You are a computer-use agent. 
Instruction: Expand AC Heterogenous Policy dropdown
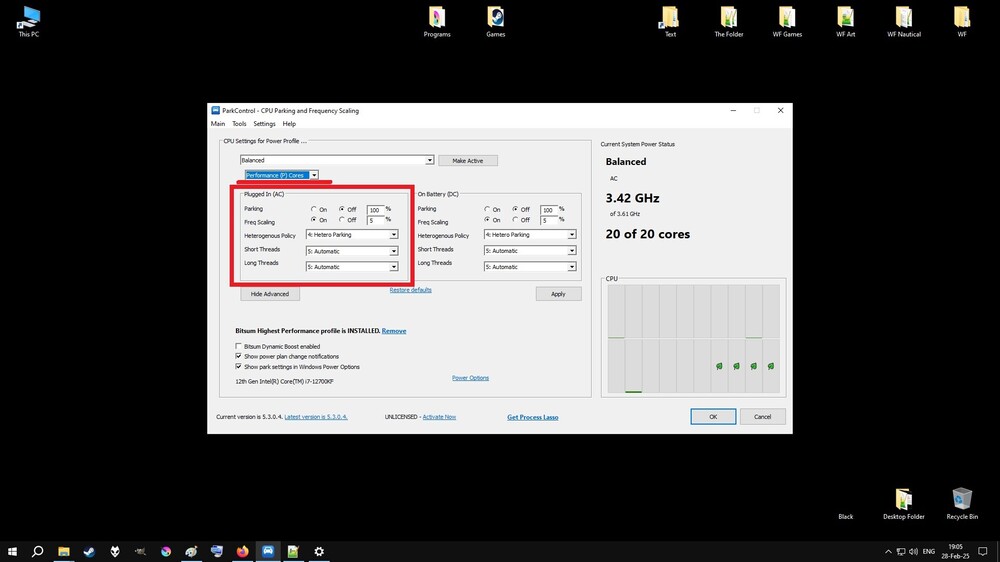[x=352, y=235]
